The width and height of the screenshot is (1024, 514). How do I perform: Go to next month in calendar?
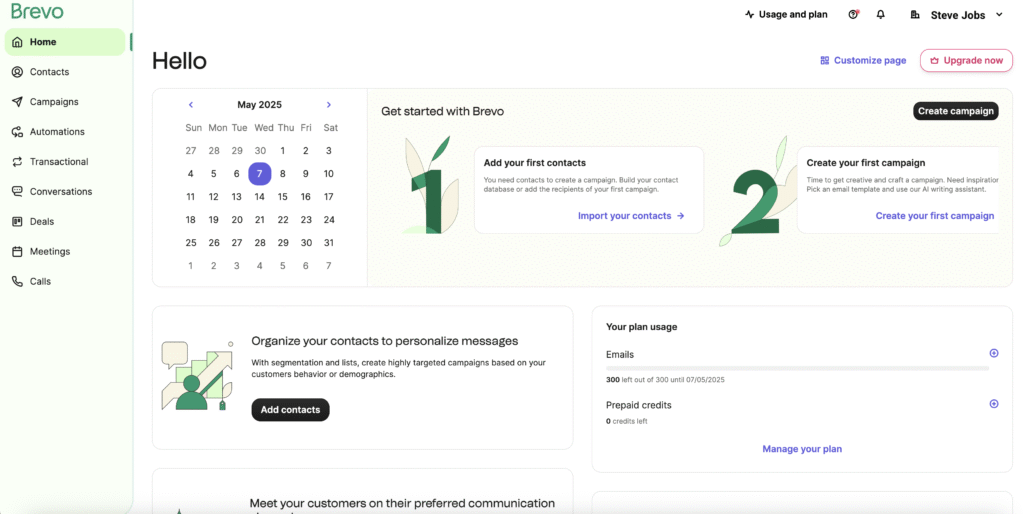(x=328, y=104)
